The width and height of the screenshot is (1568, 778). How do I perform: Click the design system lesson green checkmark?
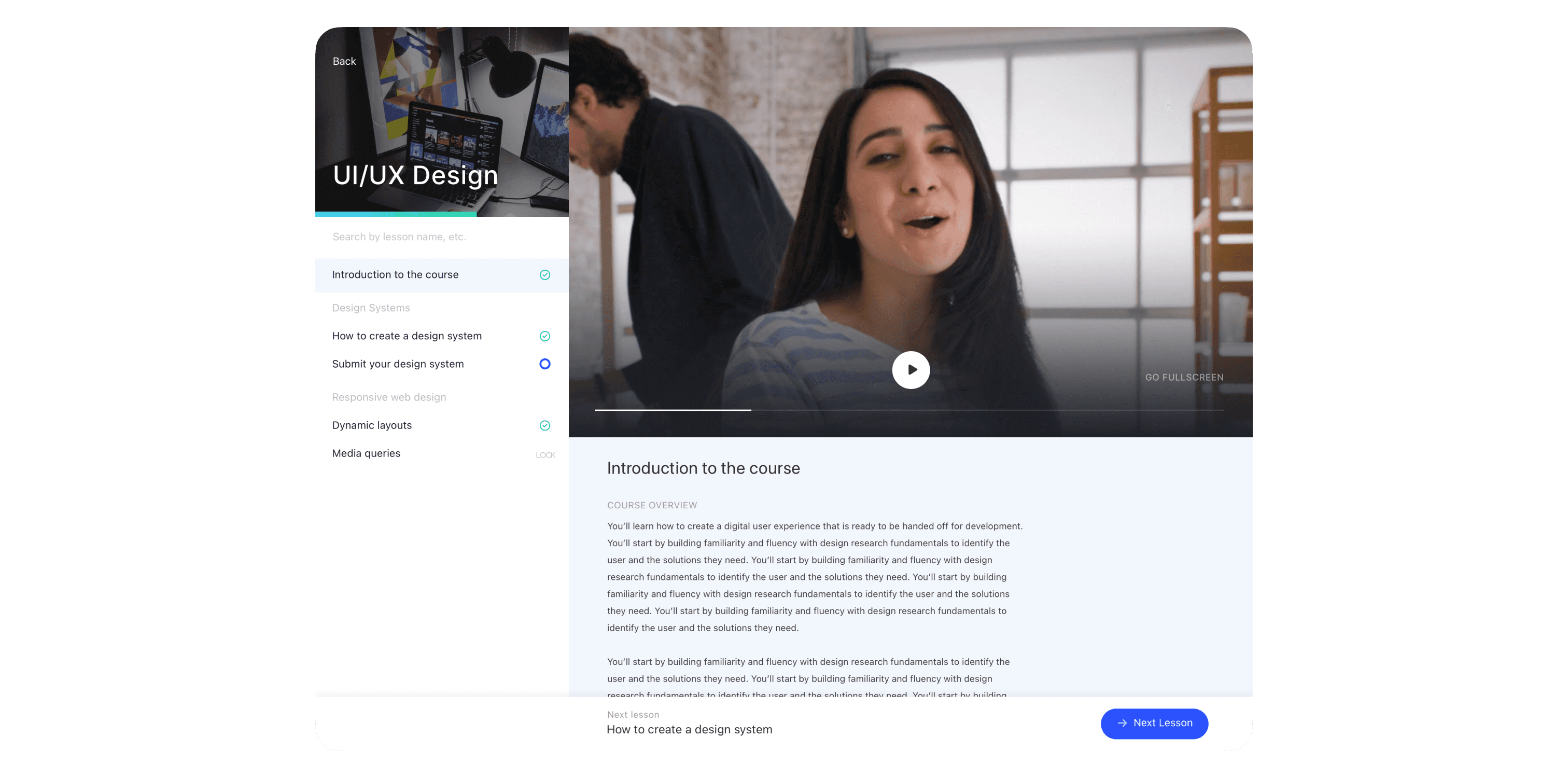[545, 336]
